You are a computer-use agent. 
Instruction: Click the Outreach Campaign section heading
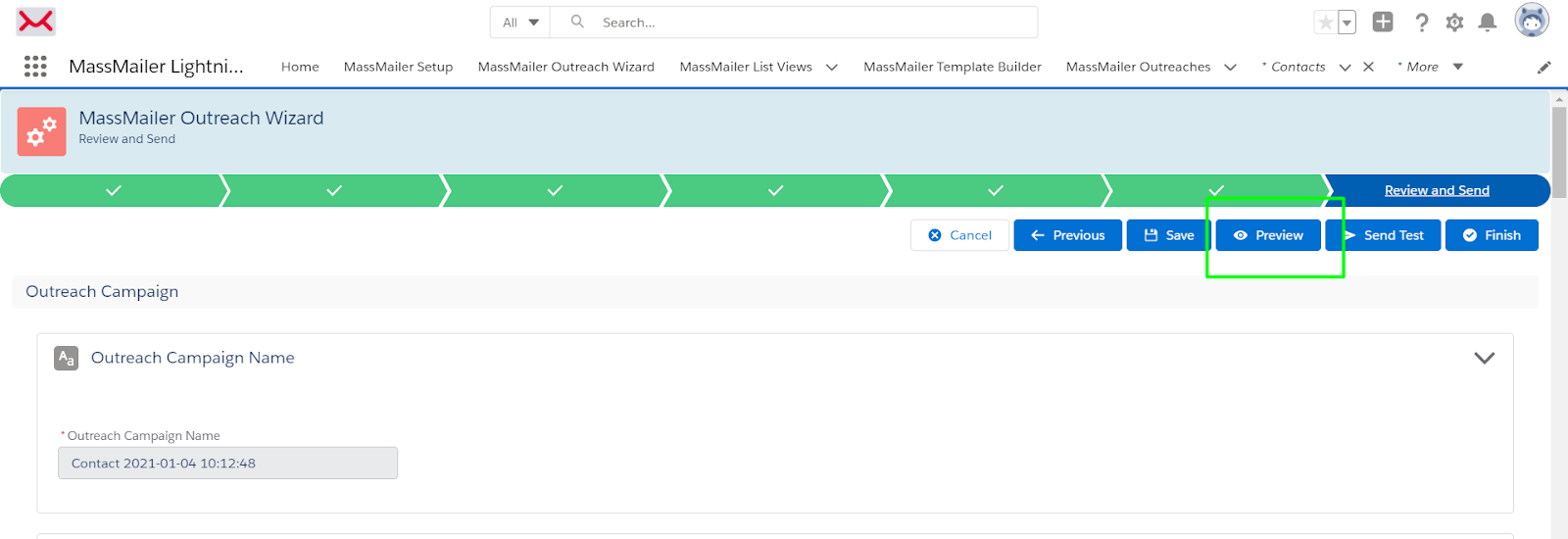pyautogui.click(x=102, y=291)
